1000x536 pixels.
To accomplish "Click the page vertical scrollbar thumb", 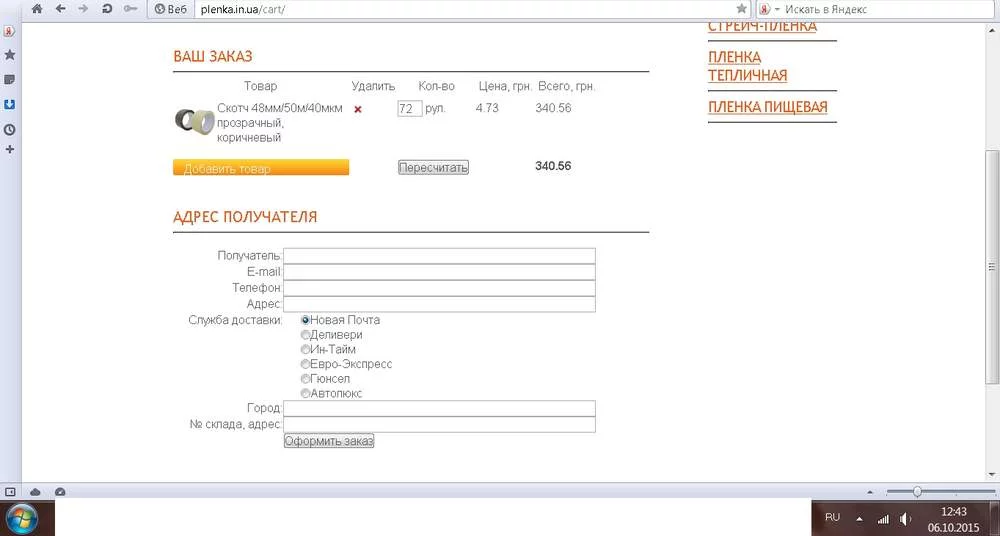I will pos(992,267).
